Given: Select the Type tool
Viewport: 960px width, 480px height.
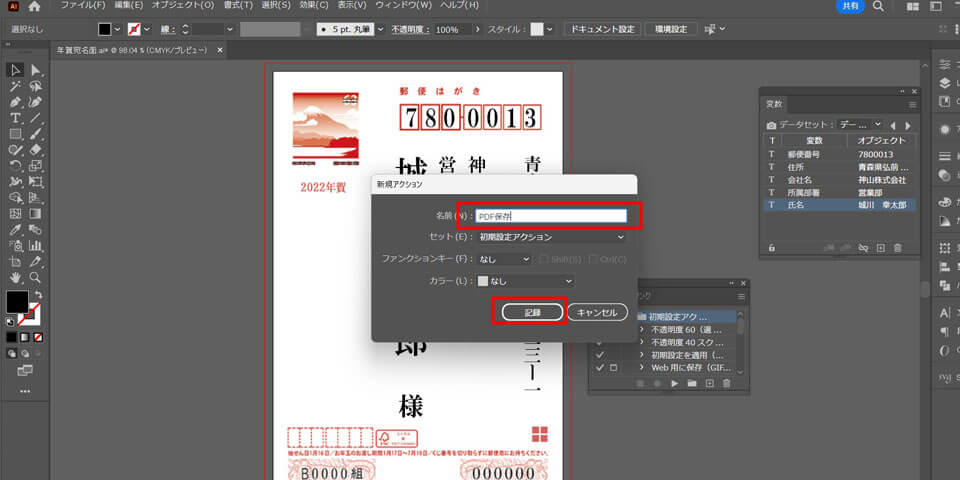Looking at the screenshot, I should 15,118.
